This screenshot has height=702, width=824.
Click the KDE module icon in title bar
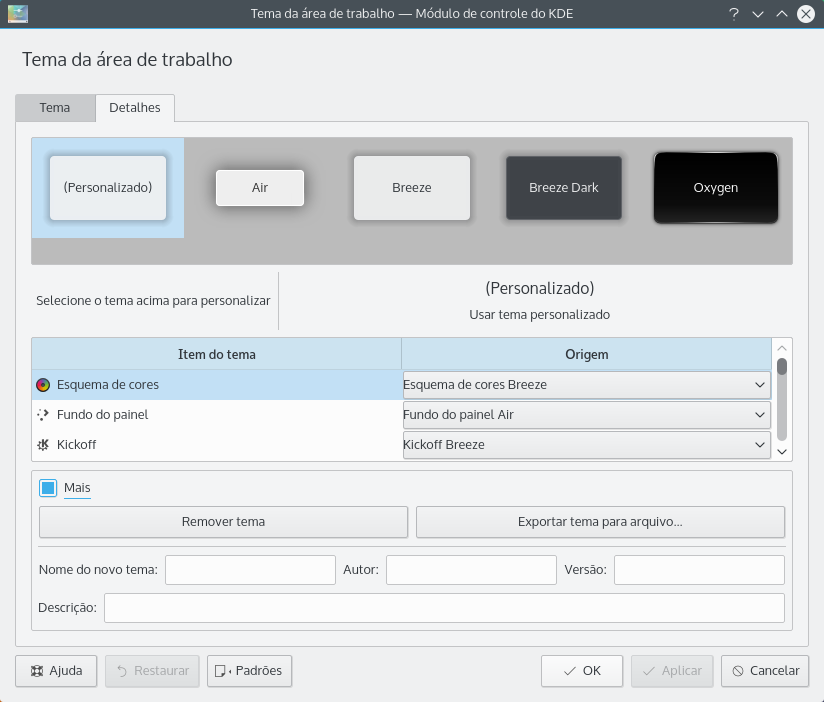17,14
